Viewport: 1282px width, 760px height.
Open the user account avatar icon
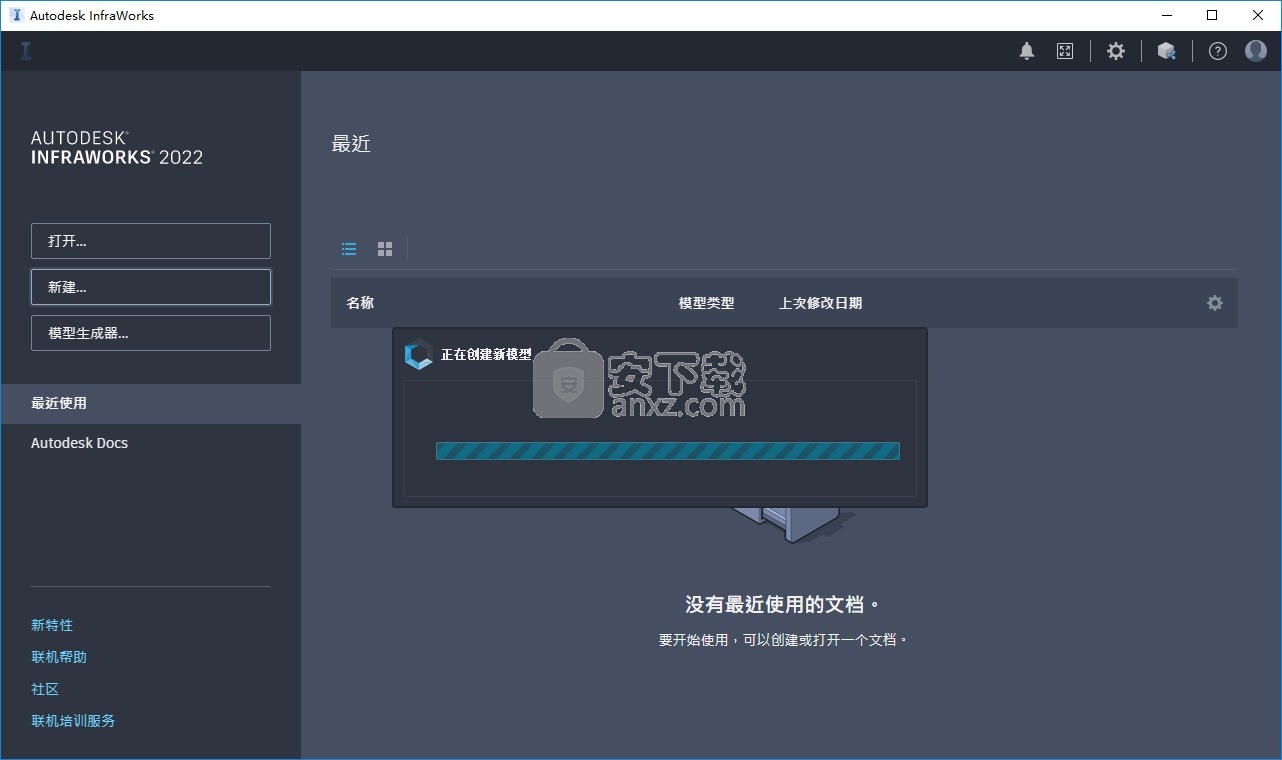point(1256,50)
